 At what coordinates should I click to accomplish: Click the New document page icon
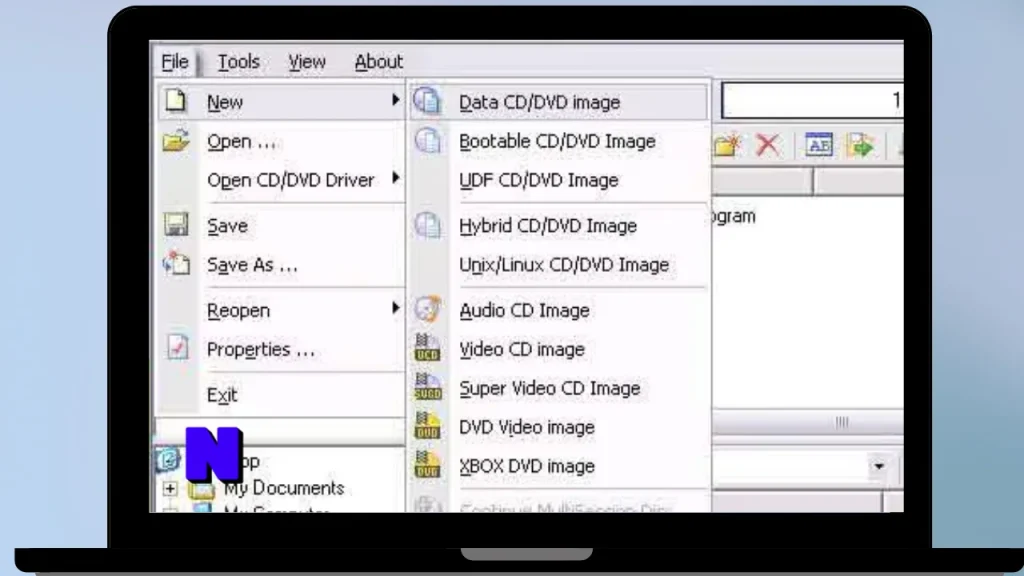(x=175, y=101)
